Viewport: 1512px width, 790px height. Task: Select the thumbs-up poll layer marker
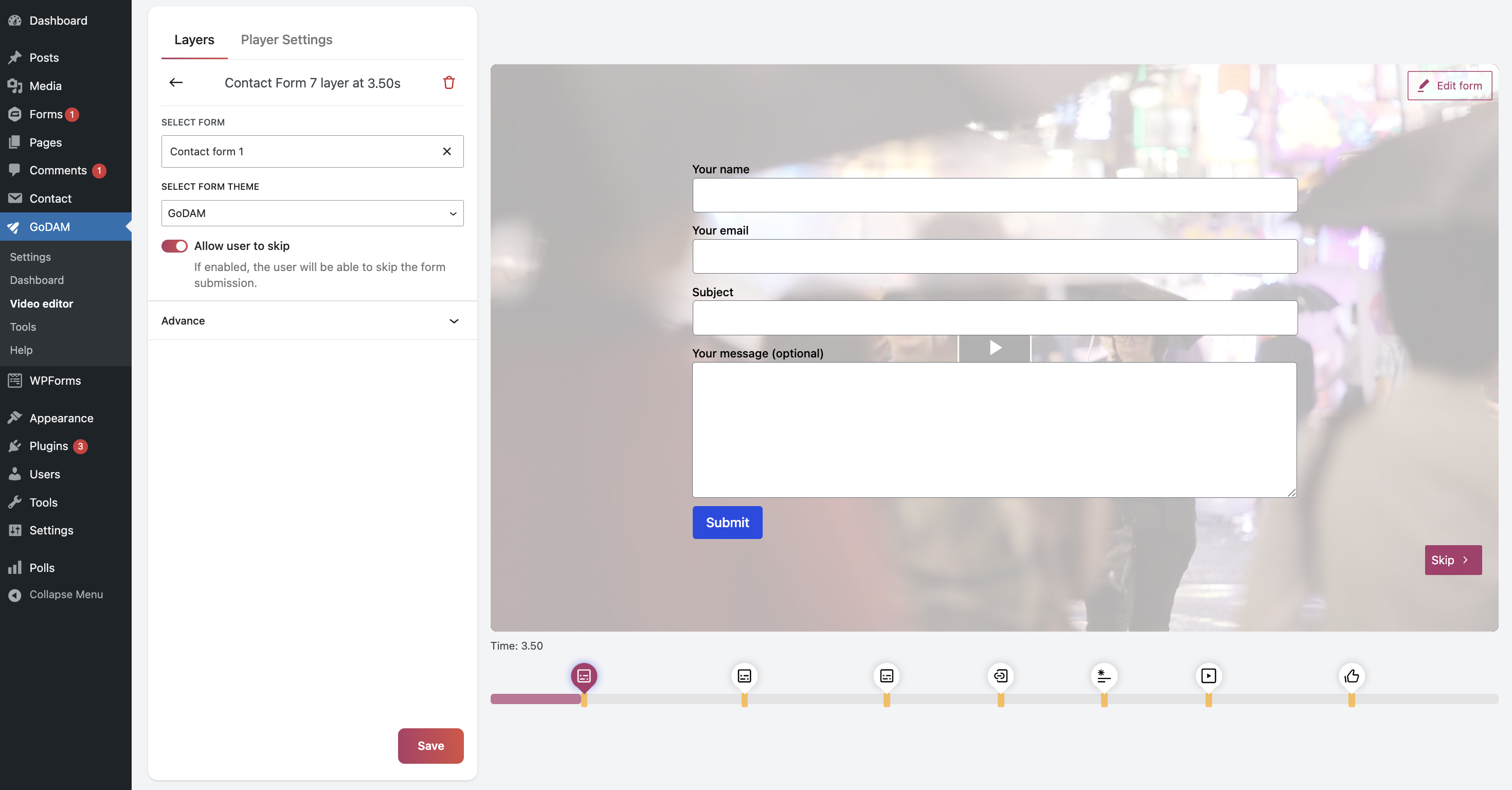pos(1352,676)
